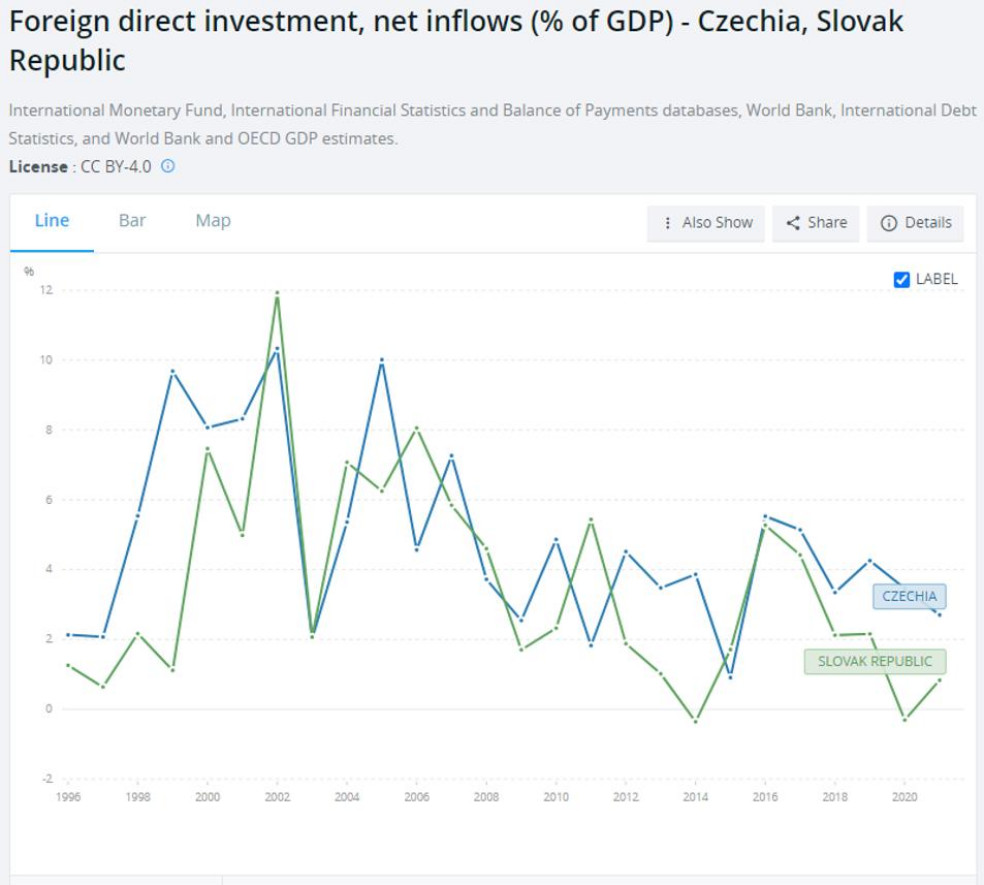This screenshot has height=885, width=984.
Task: Click Slovak Republic's 2014 low data point
Action: point(695,721)
